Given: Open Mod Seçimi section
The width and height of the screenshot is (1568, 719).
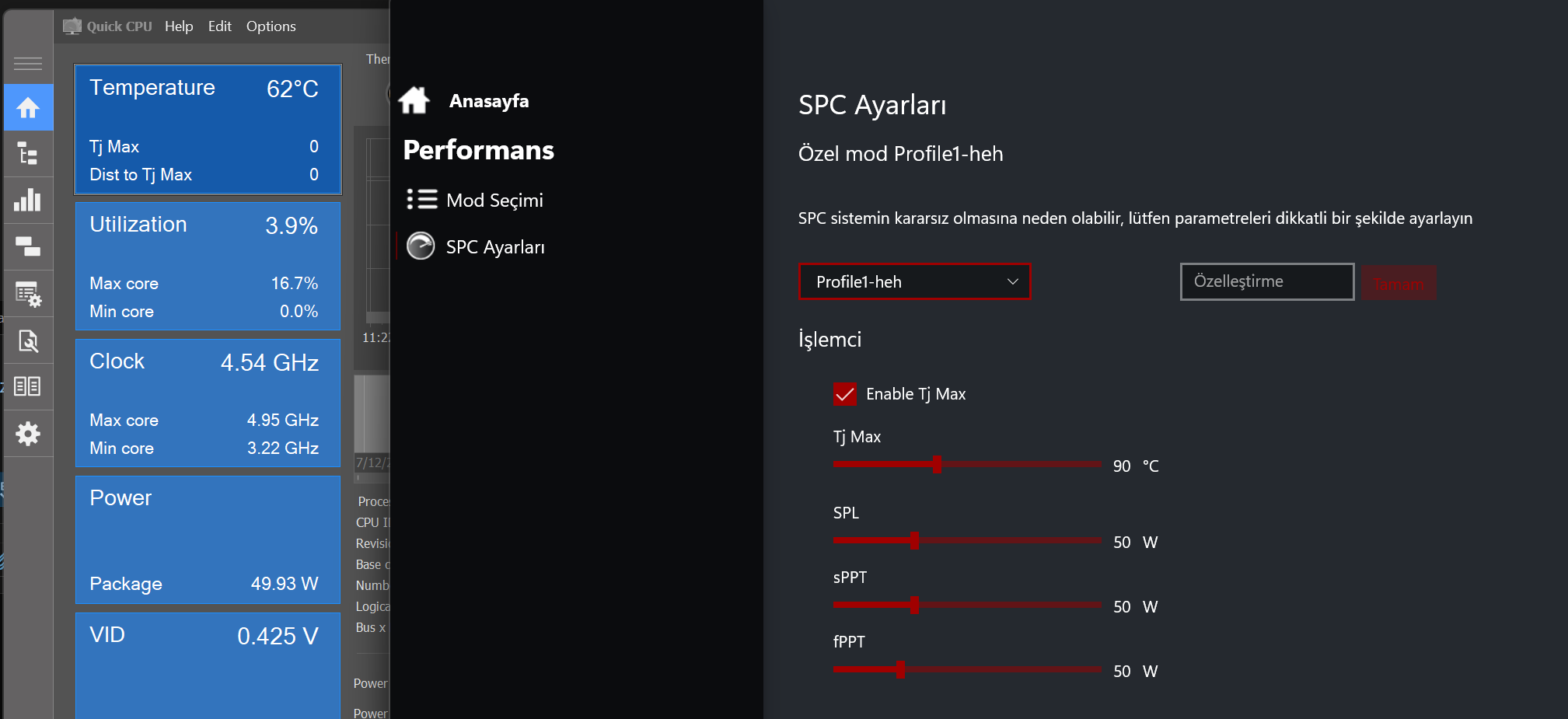Looking at the screenshot, I should click(x=494, y=201).
